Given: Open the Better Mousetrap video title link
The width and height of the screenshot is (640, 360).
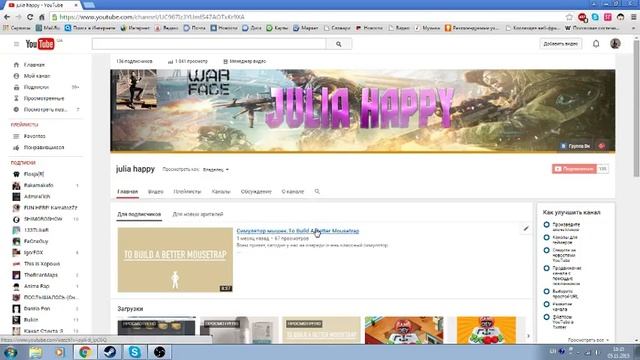Looking at the screenshot, I should (298, 231).
